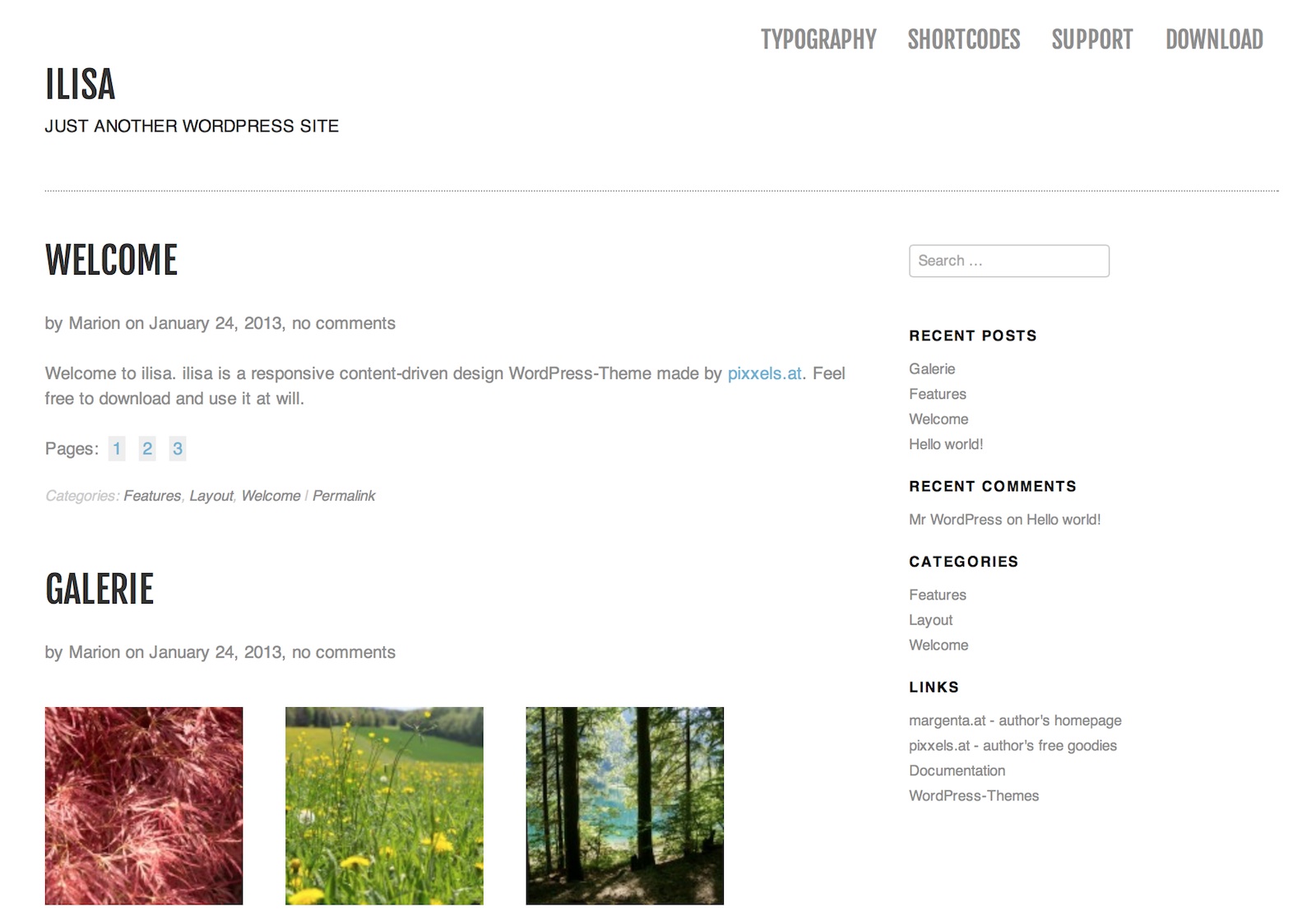Go to page 3 of Welcome post
The height and width of the screenshot is (921, 1316).
click(x=178, y=448)
